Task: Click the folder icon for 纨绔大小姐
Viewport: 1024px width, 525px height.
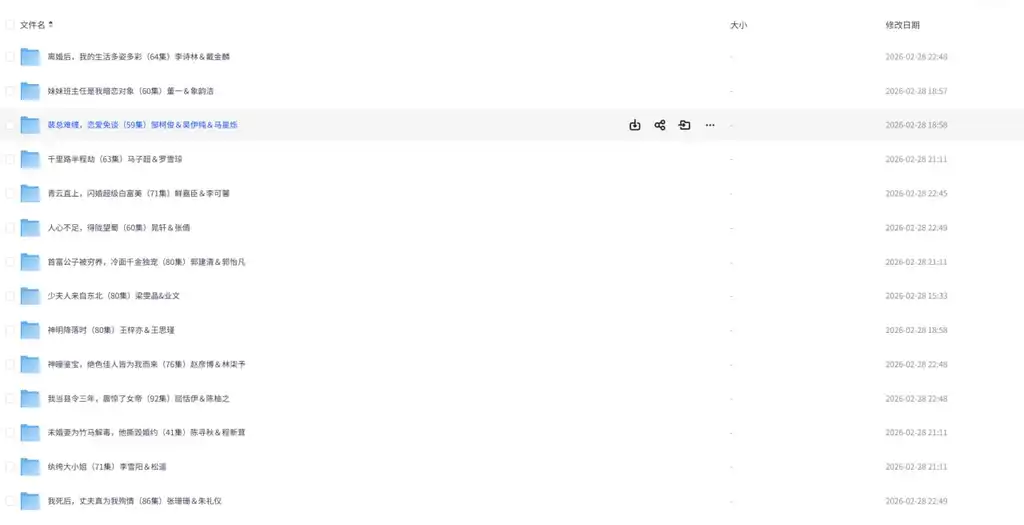Action: 30,467
